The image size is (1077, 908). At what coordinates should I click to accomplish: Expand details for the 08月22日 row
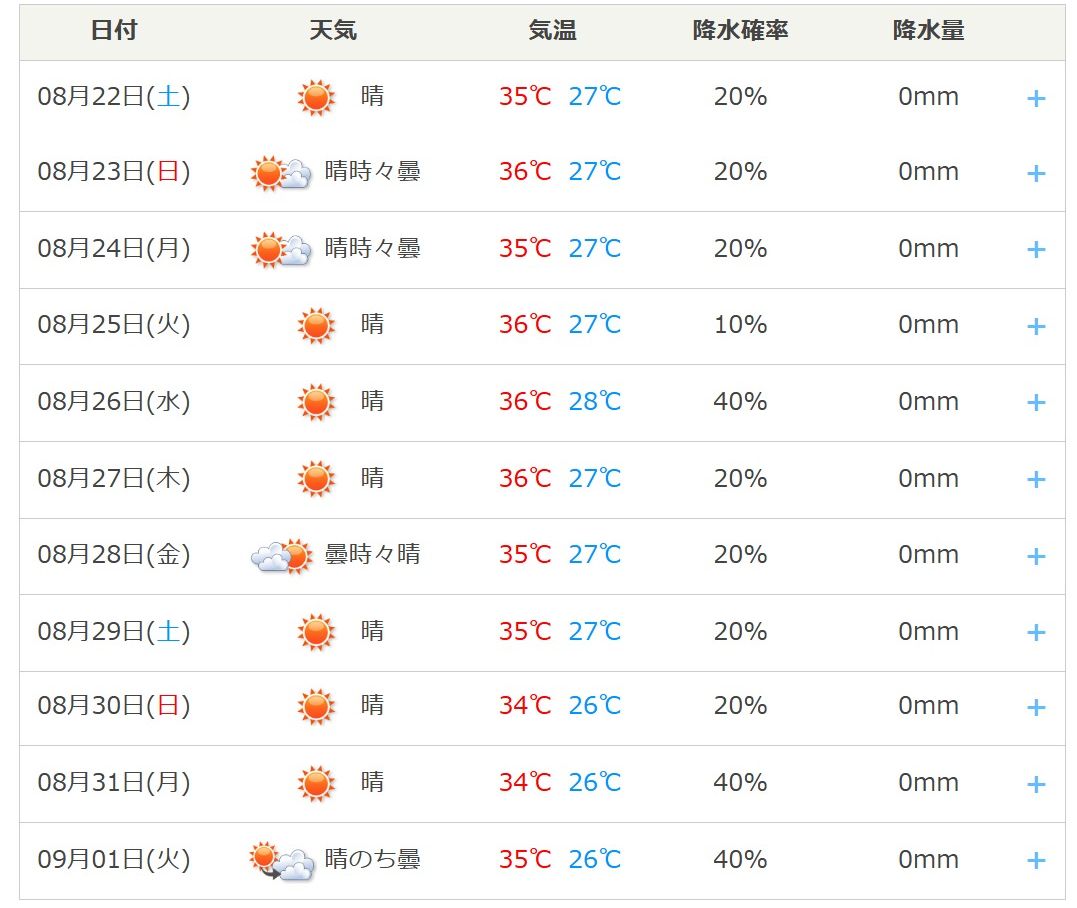tap(1036, 99)
